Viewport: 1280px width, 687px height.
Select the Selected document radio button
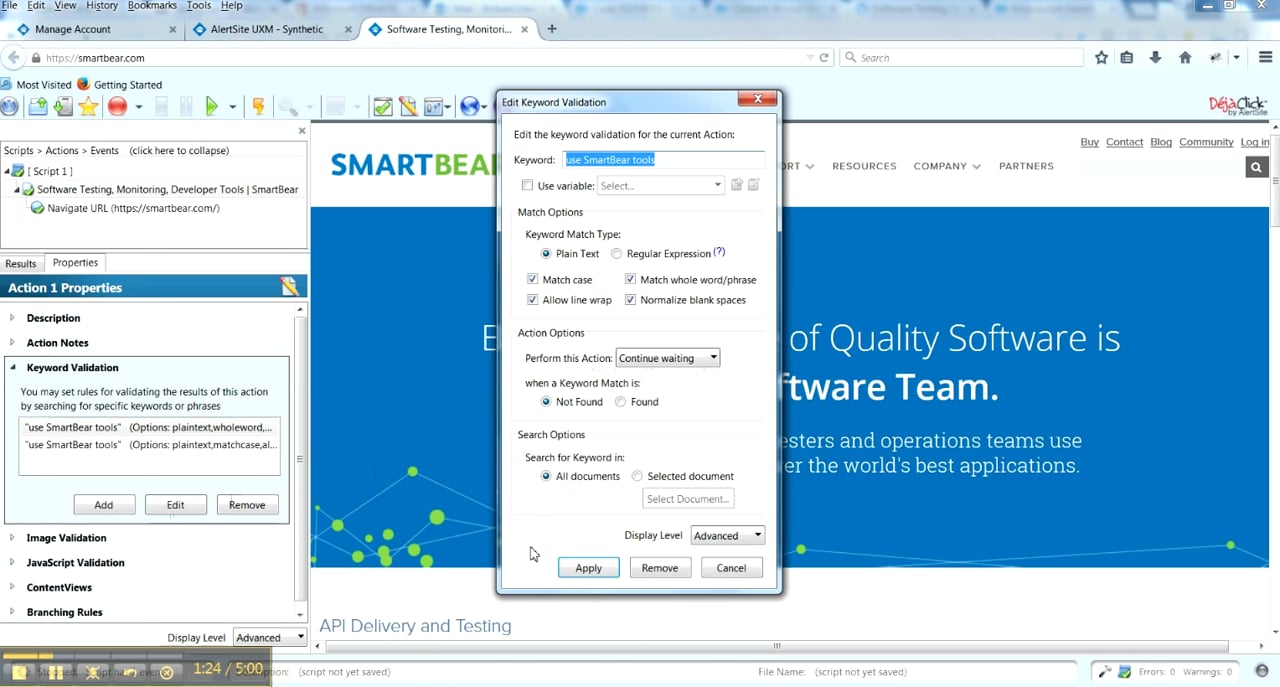(x=637, y=476)
